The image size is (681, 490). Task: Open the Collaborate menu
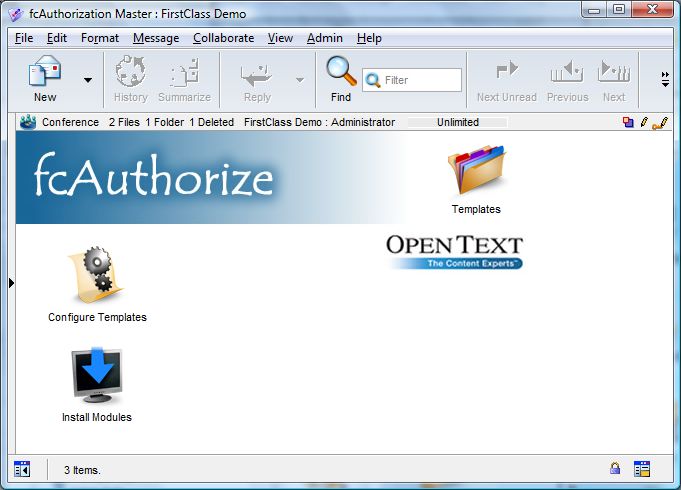click(x=223, y=38)
